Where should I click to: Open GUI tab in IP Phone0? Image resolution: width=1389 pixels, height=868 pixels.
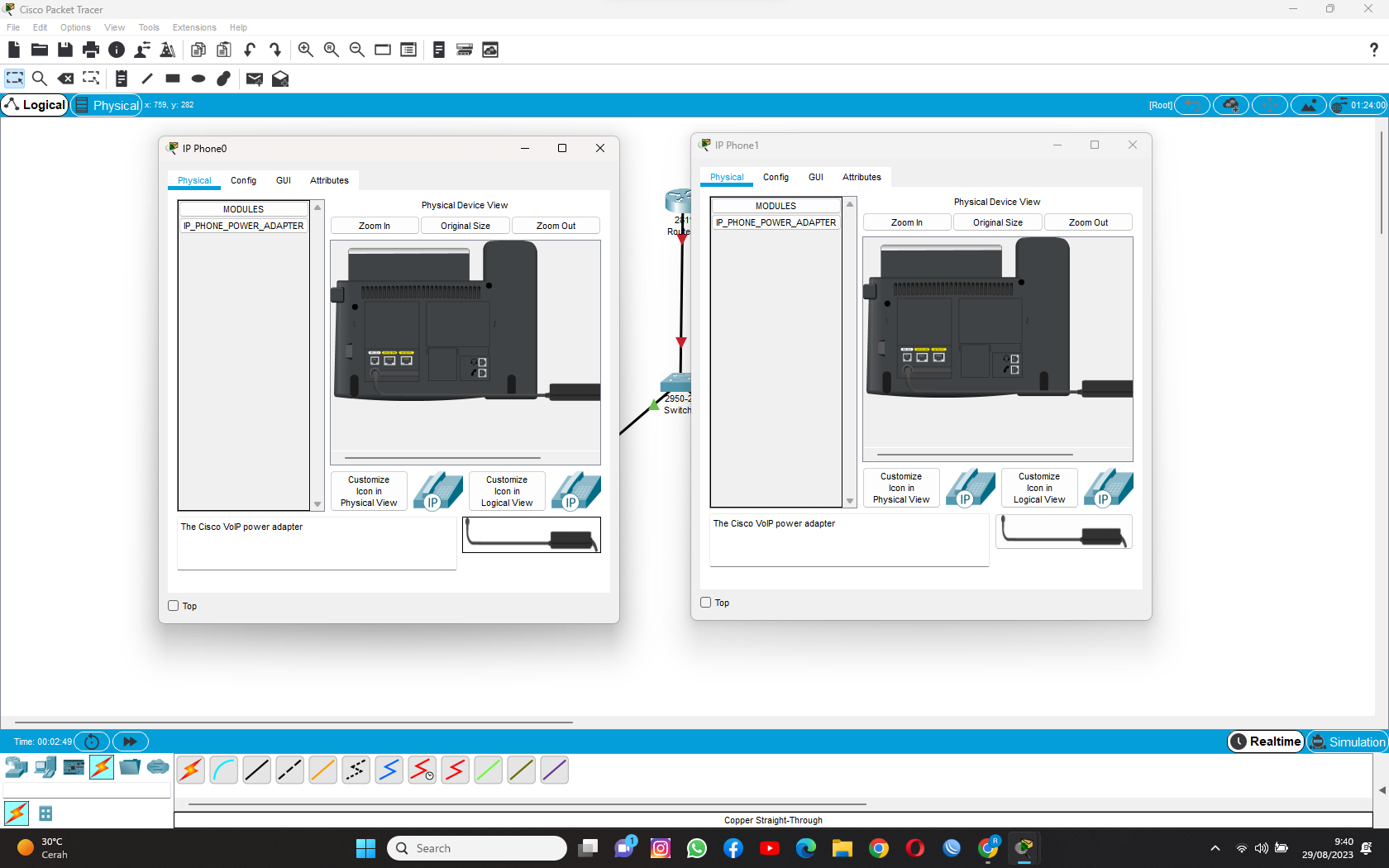pyautogui.click(x=284, y=180)
